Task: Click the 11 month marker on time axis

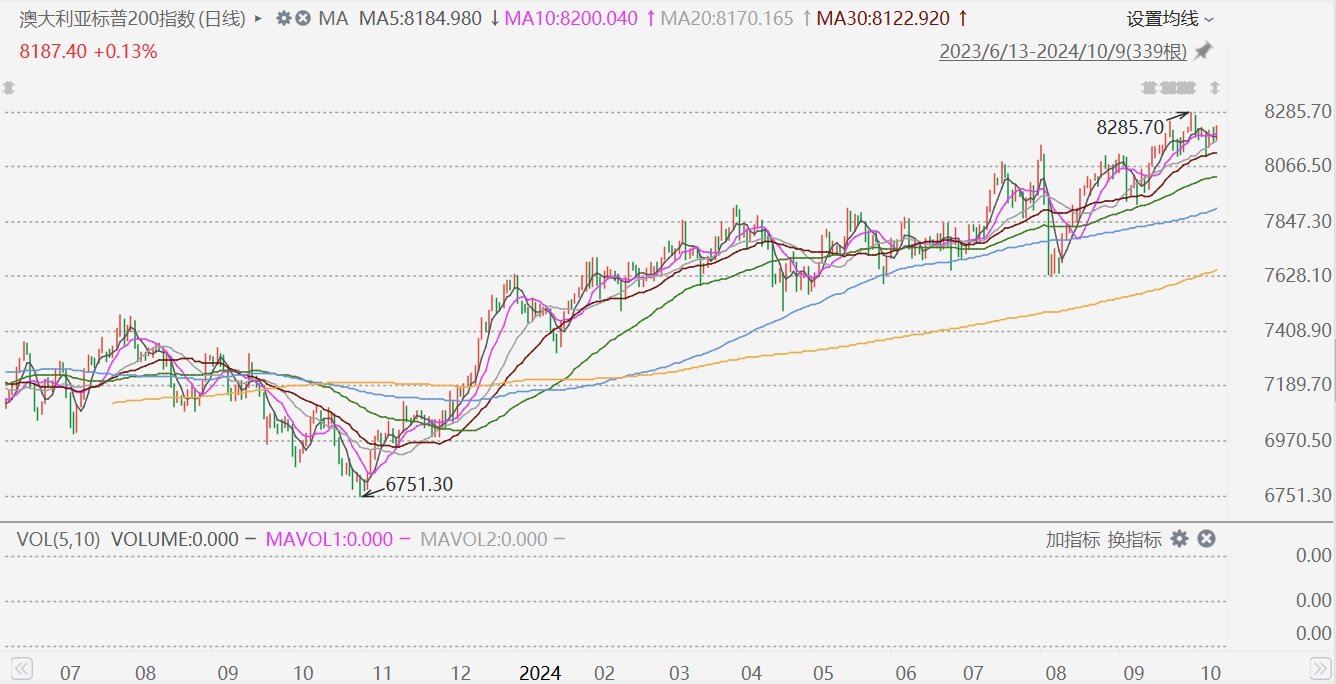Action: [x=382, y=673]
